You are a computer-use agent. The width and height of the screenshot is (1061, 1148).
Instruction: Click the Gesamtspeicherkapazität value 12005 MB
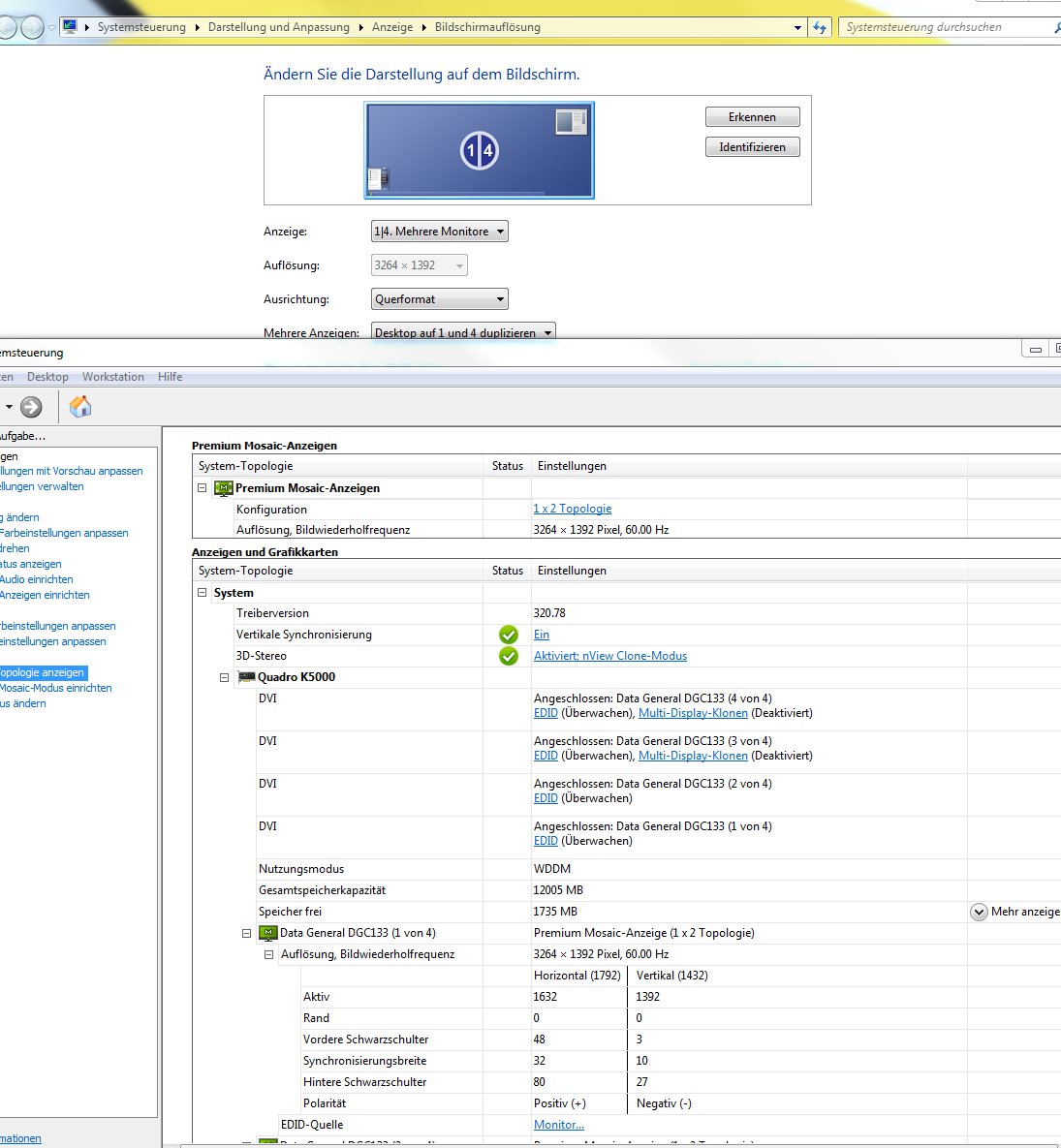558,890
